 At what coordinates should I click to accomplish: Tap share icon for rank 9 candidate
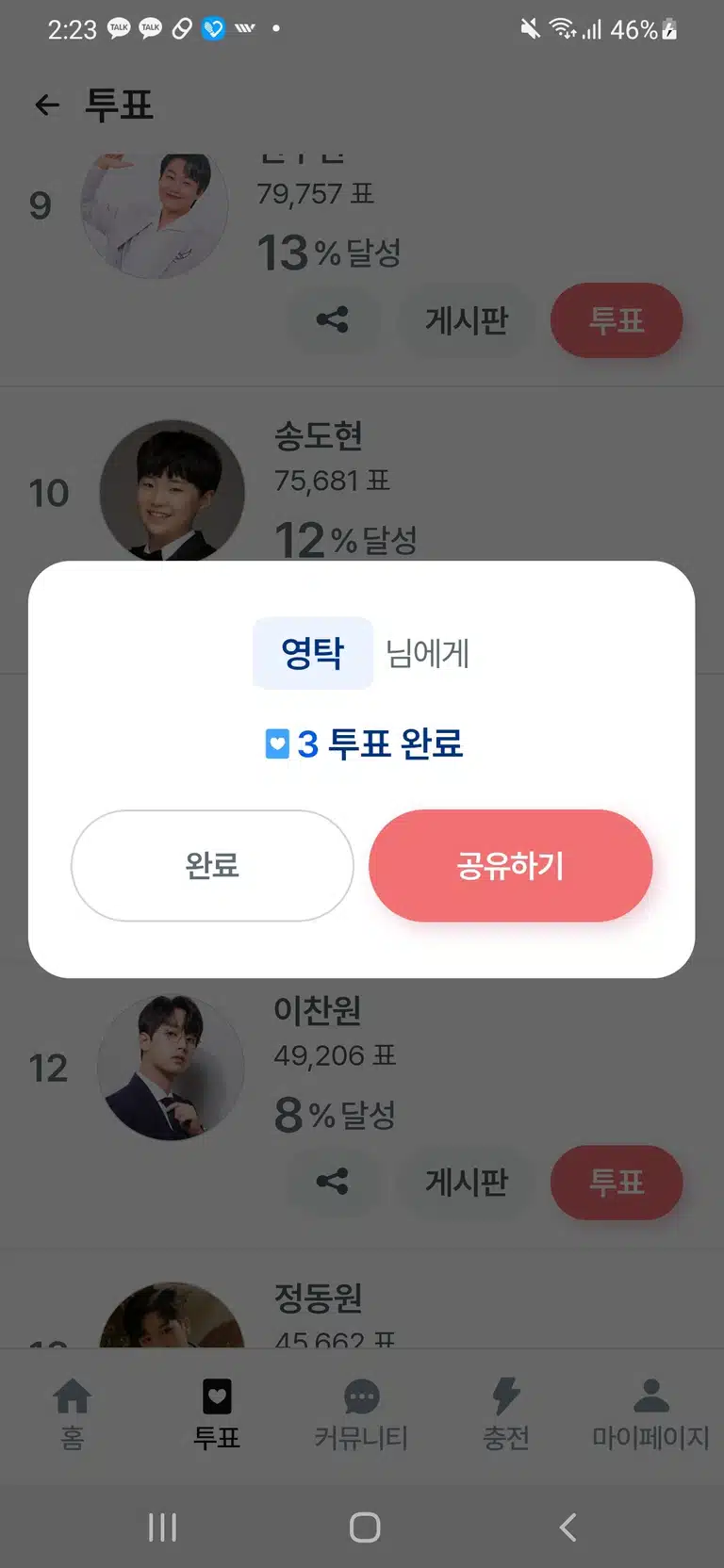tap(332, 319)
